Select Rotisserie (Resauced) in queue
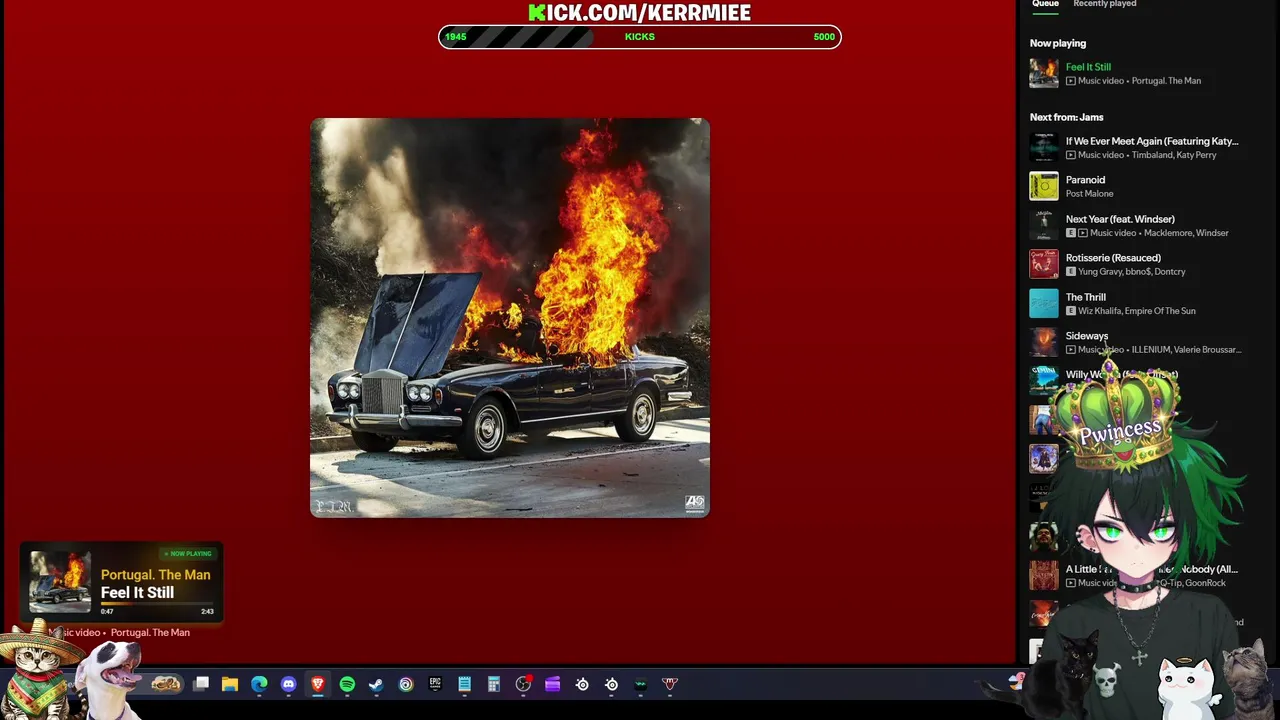This screenshot has width=1280, height=720. [x=1113, y=258]
